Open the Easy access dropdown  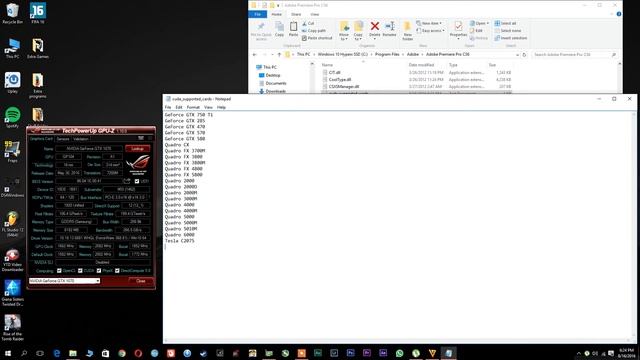[430, 31]
